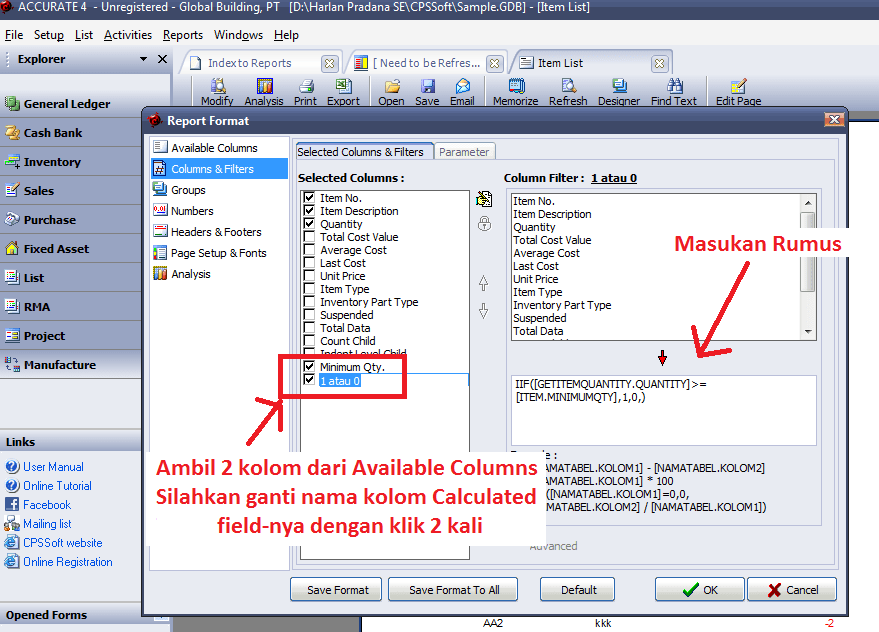Viewport: 879px width, 632px height.
Task: Select Page Setup & Fonts section
Action: [220, 253]
